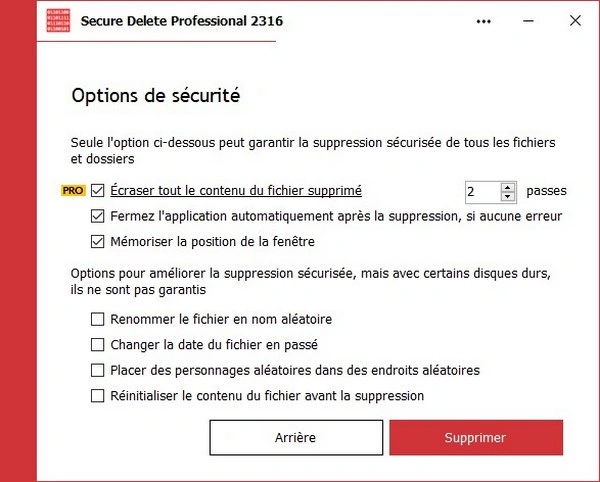Screen dimensions: 600x482
Task: Minimize the Secure Delete window
Action: tap(529, 21)
